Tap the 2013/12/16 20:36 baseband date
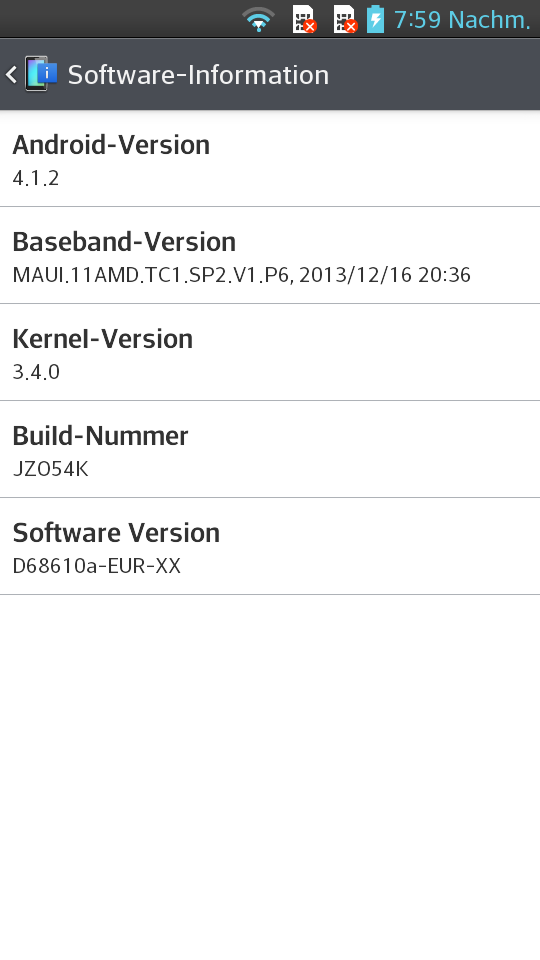 click(385, 275)
